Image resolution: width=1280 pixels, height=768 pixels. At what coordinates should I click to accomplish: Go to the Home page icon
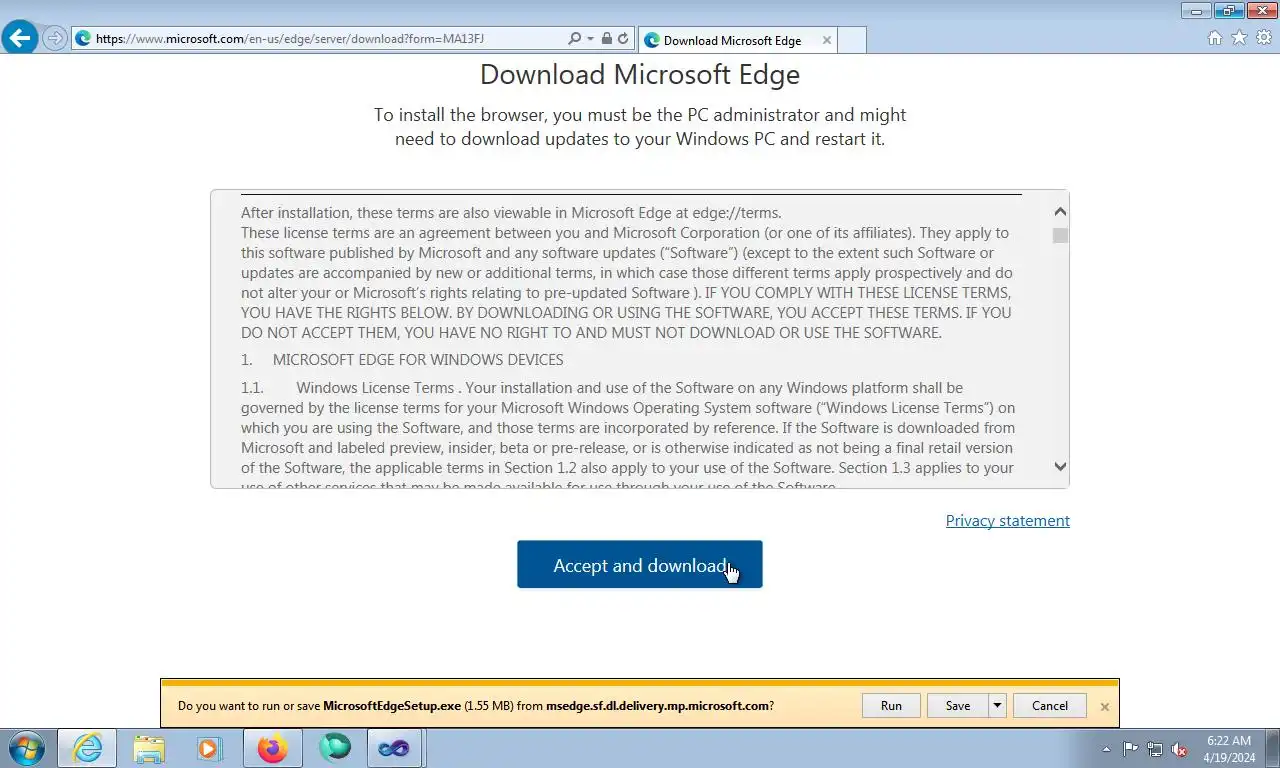[1215, 38]
